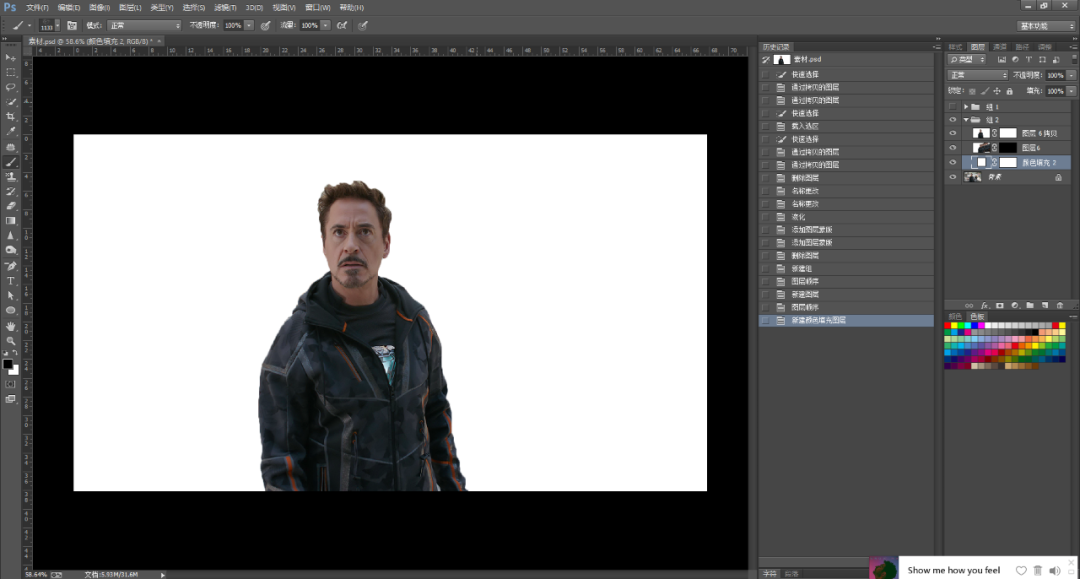Select the Eyedropper tool
Image resolution: width=1080 pixels, height=579 pixels.
pyautogui.click(x=10, y=131)
